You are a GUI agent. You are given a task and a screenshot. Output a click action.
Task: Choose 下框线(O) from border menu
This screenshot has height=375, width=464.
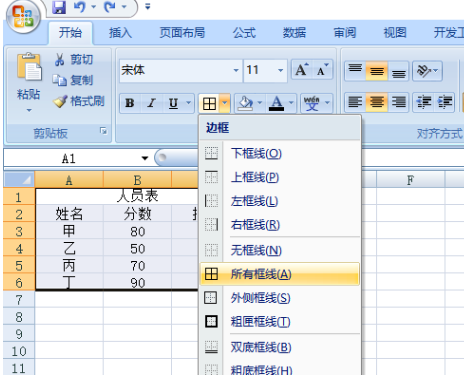[x=280, y=154]
